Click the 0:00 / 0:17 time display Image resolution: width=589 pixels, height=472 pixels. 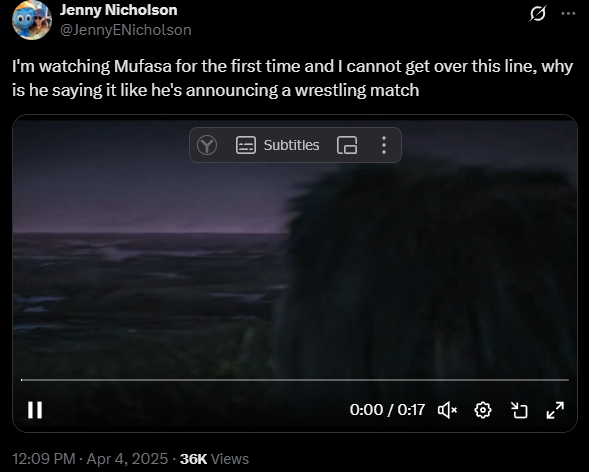387,410
